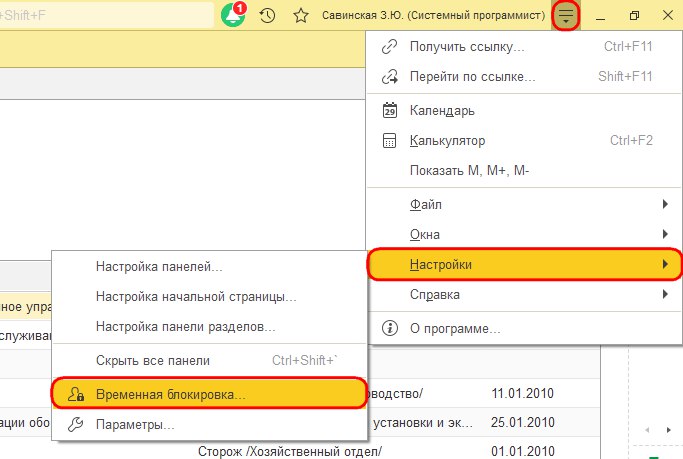Viewport: 683px width, 459px height.
Task: Open the Настройки menu item
Action: [x=524, y=264]
